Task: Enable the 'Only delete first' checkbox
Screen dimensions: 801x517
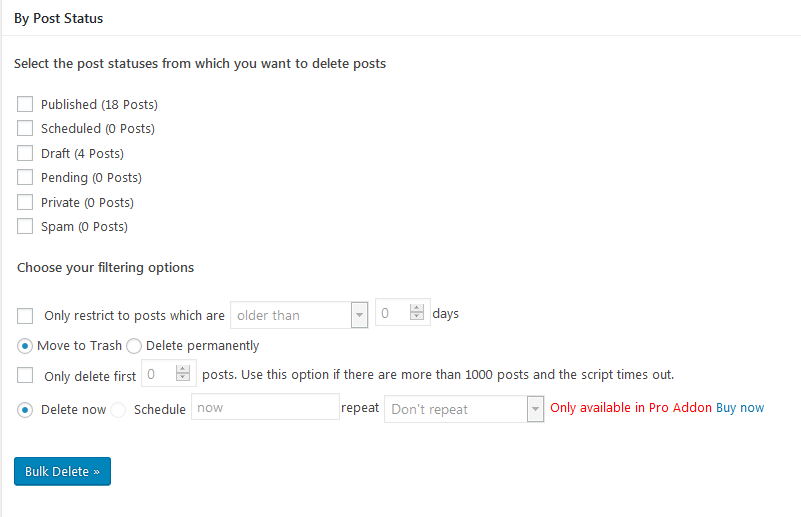Action: (x=25, y=376)
